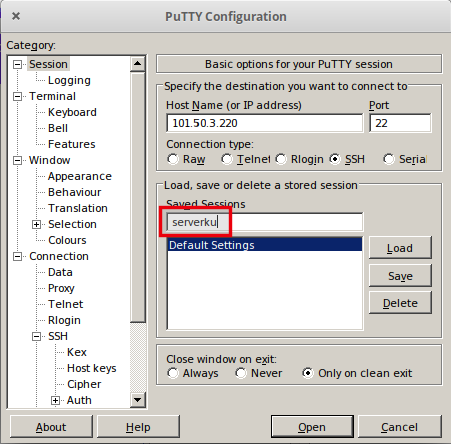Click the category tree scrollbar thumb
Screen dimensions: 451x444
138,197
